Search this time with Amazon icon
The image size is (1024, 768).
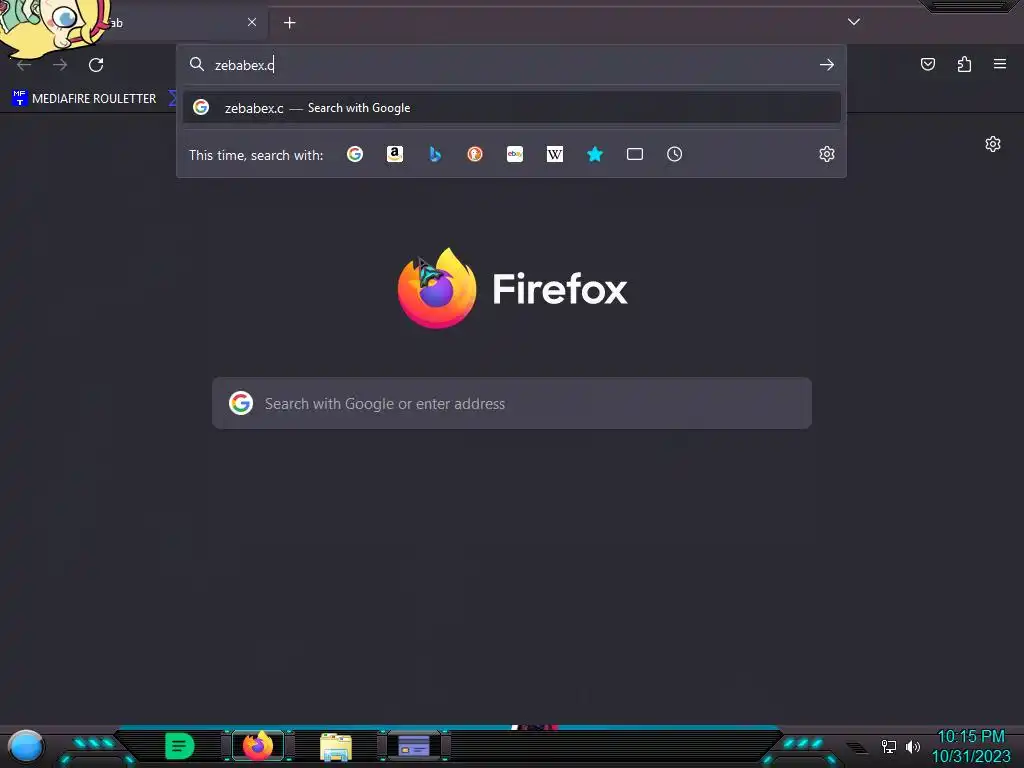tap(394, 154)
